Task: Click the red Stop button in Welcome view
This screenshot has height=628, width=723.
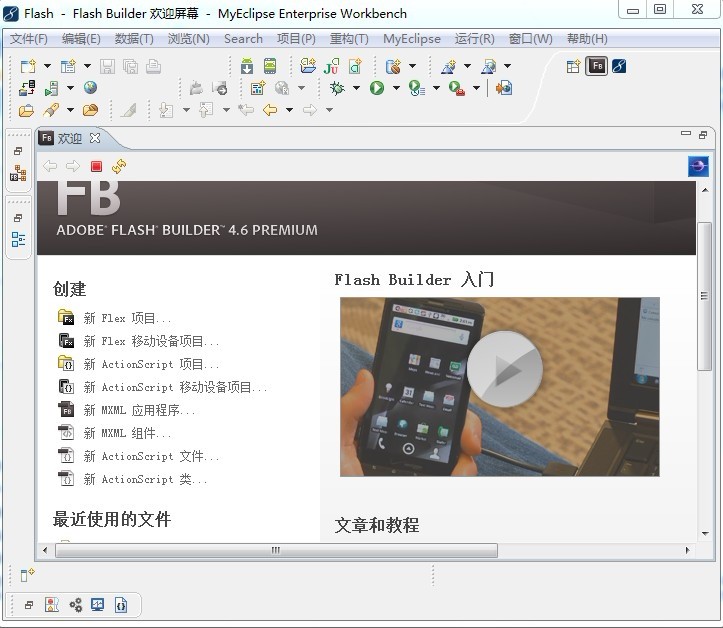Action: click(96, 166)
